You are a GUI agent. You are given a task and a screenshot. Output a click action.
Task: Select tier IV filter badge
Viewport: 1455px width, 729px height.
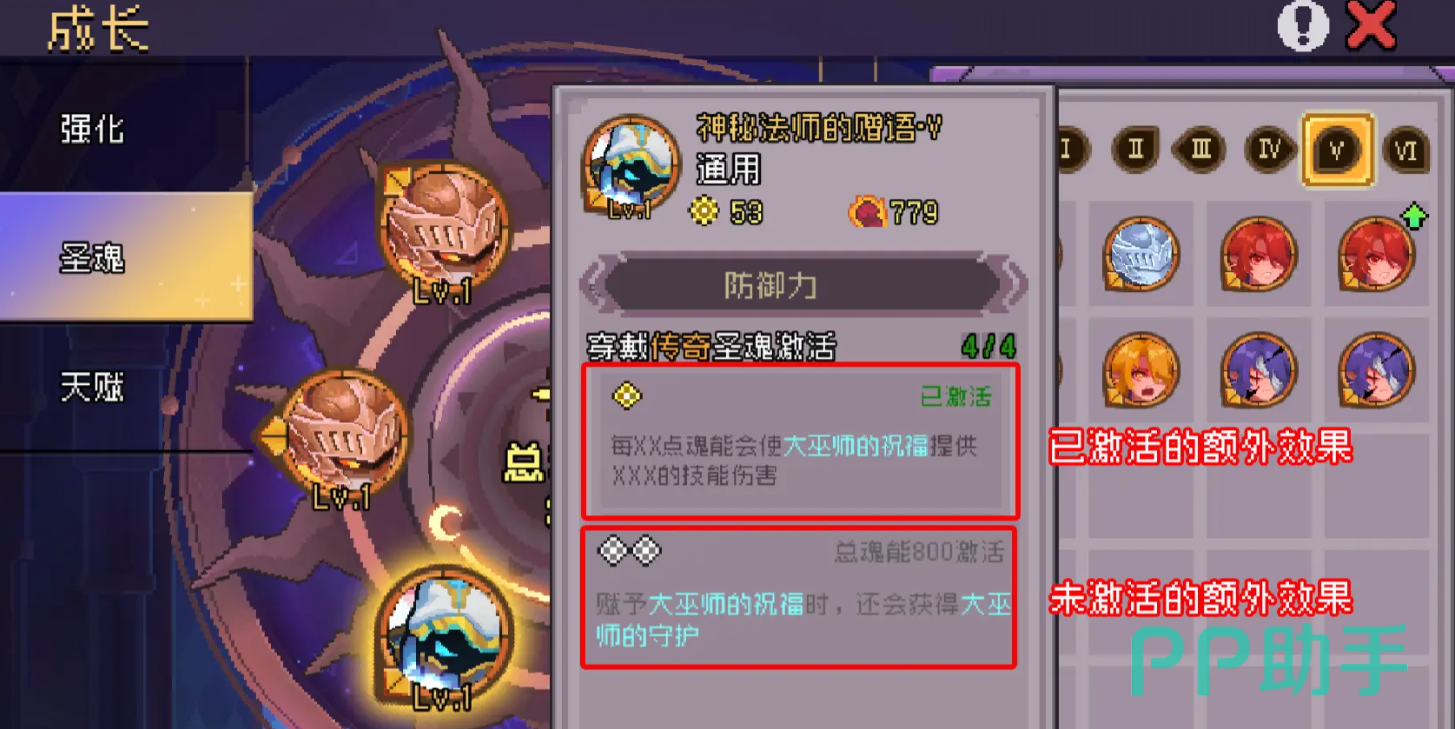1270,151
